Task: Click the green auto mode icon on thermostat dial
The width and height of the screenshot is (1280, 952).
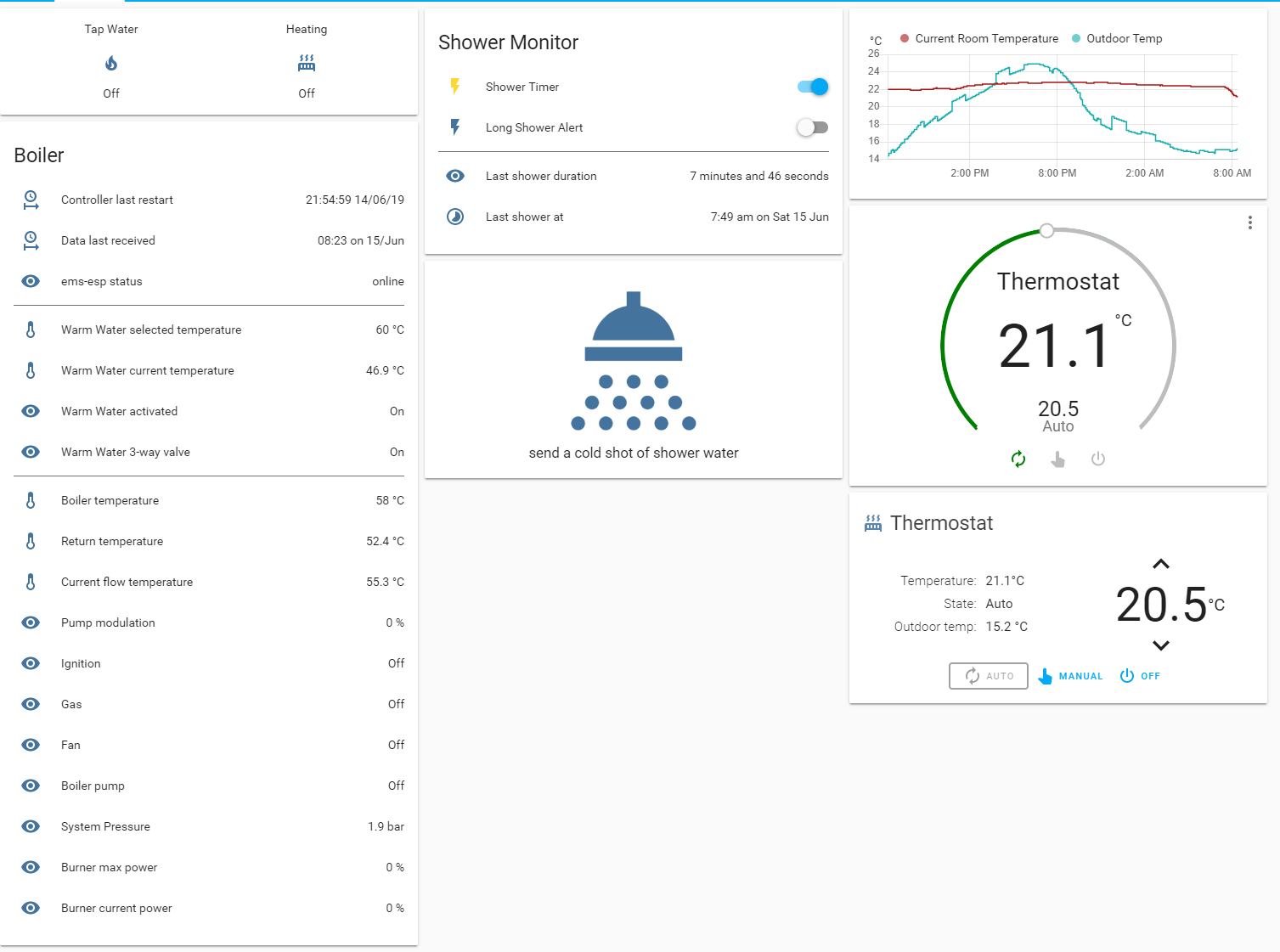Action: click(1018, 459)
